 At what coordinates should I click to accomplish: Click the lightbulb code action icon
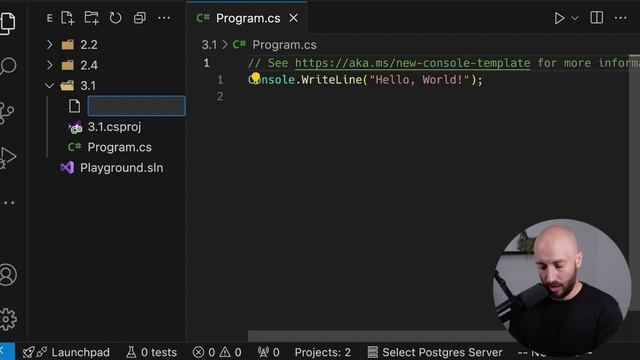pyautogui.click(x=256, y=77)
